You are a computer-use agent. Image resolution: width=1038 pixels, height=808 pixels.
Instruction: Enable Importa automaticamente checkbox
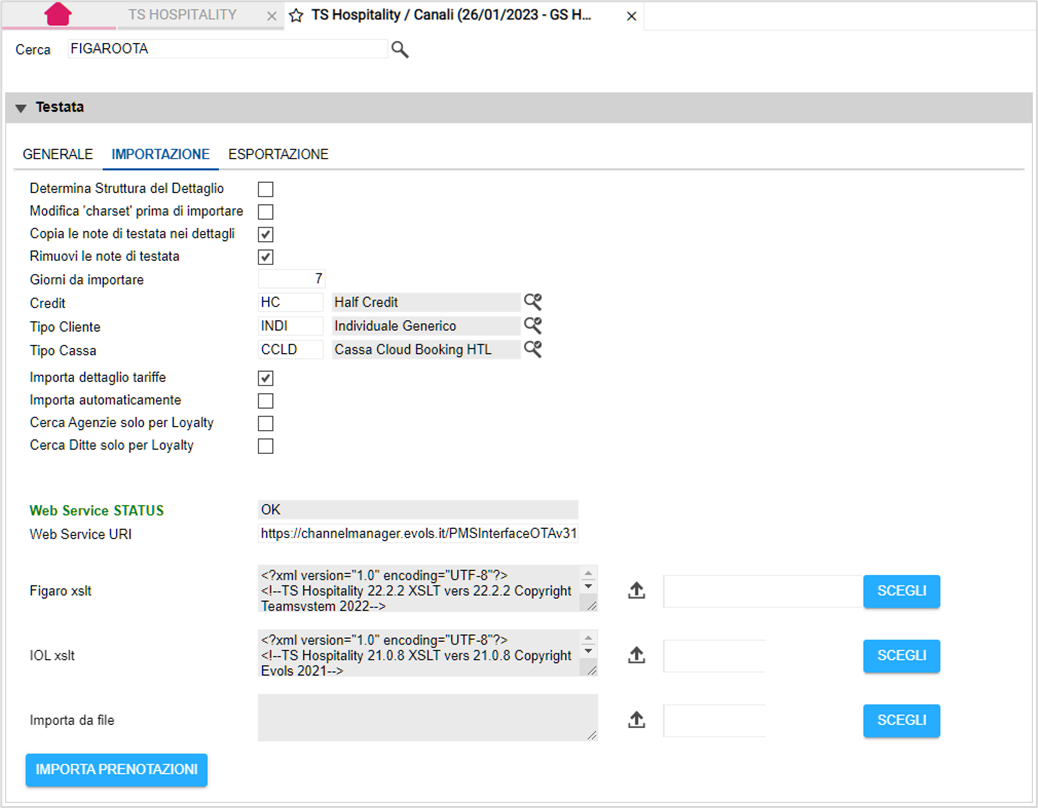(x=265, y=401)
